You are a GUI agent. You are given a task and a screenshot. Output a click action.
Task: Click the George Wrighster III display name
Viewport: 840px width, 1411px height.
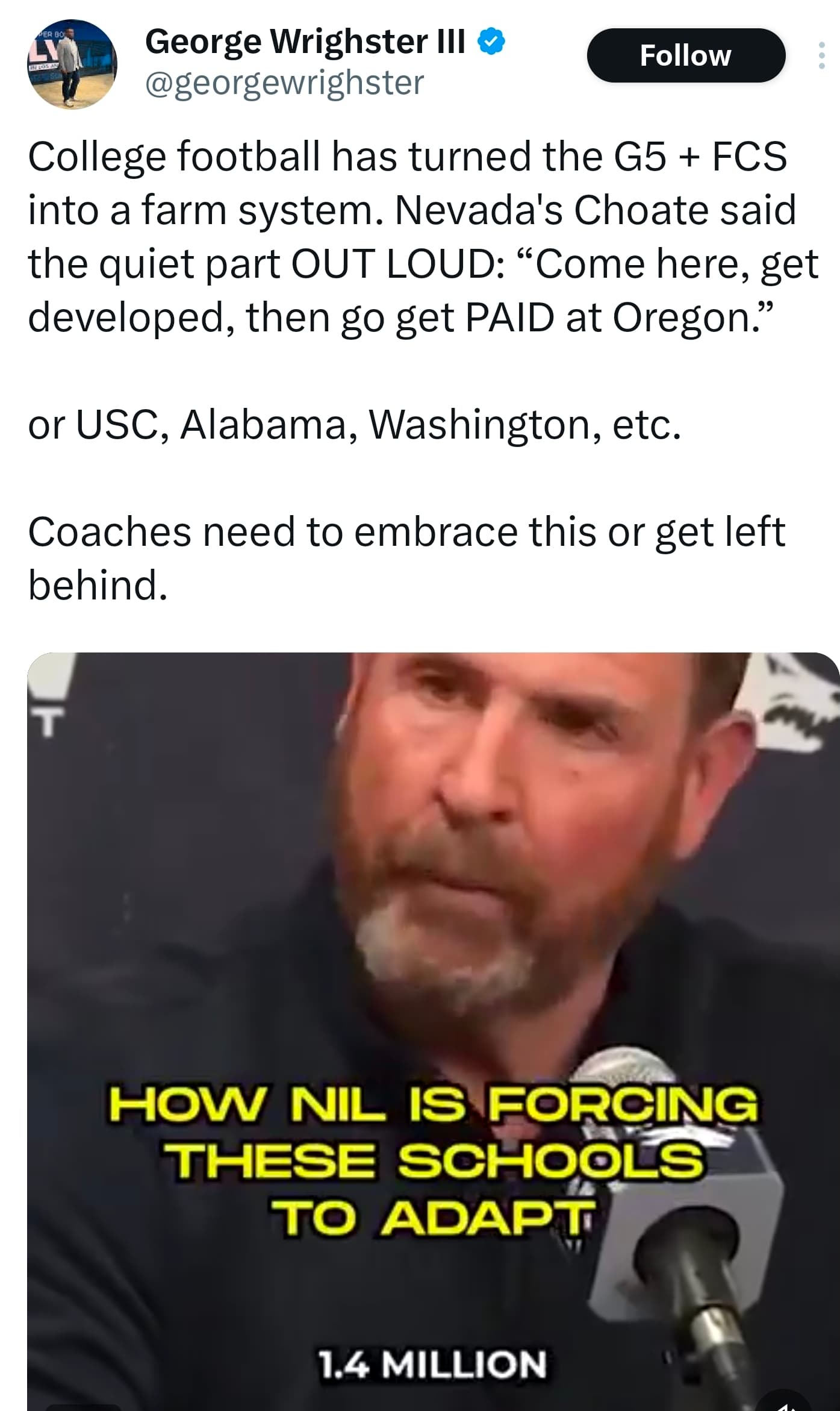305,42
